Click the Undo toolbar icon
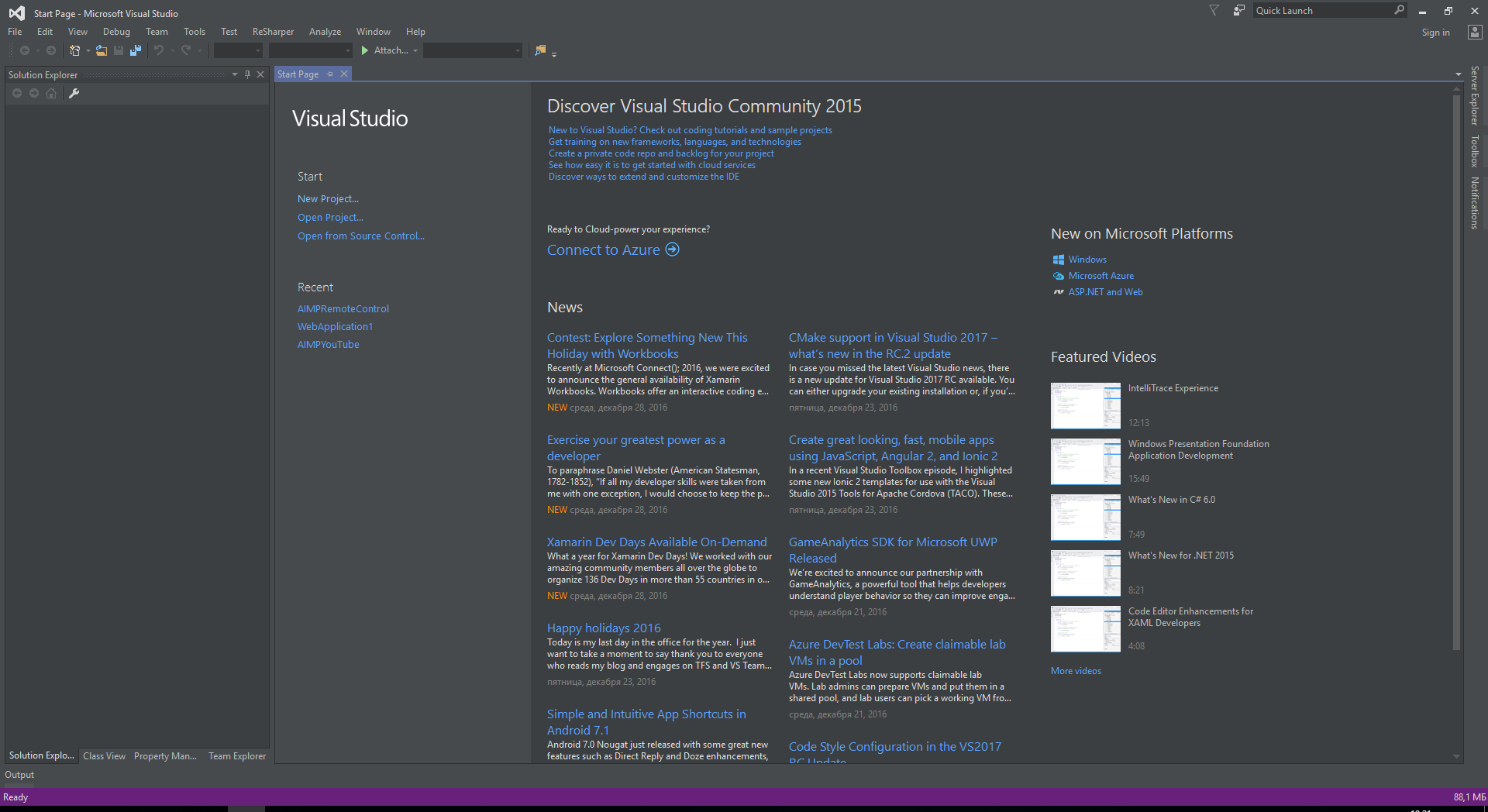 [159, 50]
